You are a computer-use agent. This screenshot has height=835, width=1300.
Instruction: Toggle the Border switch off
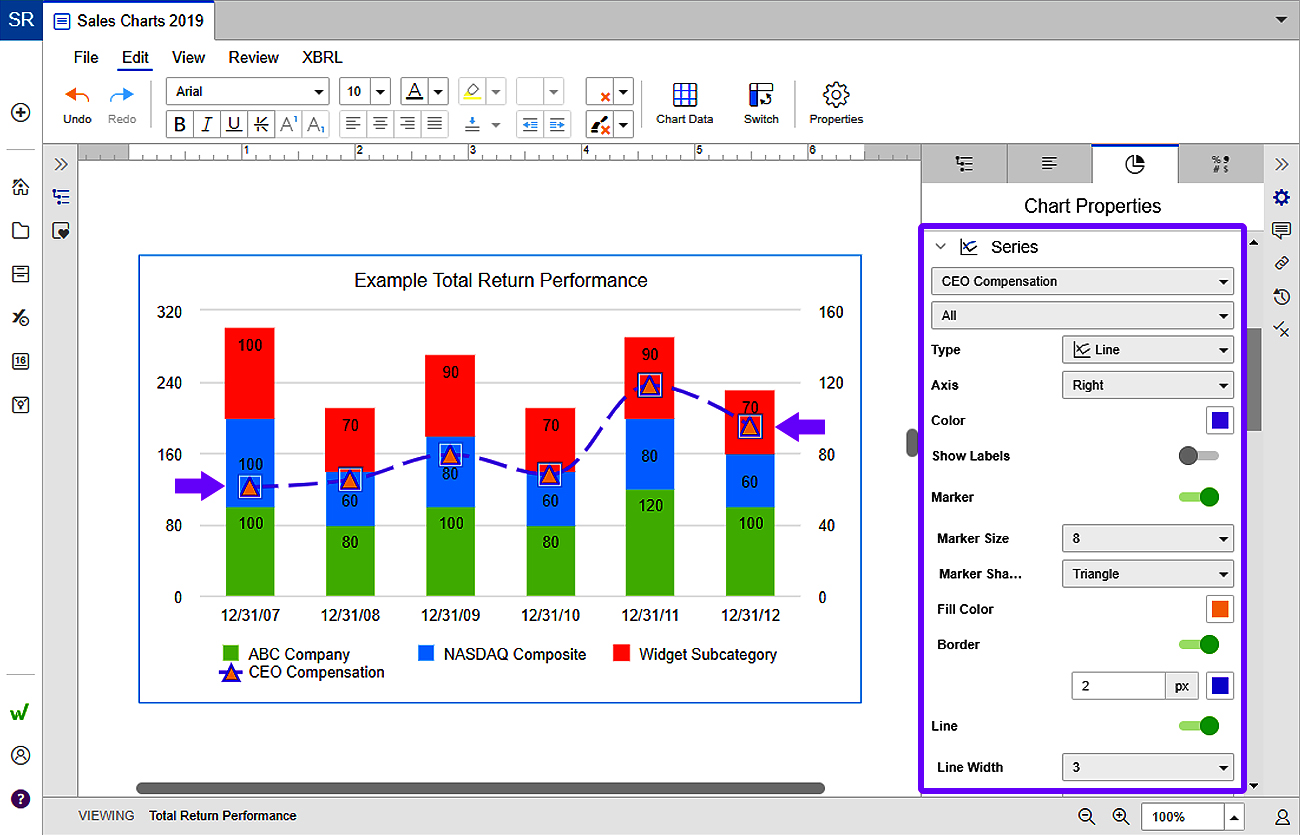(1198, 644)
